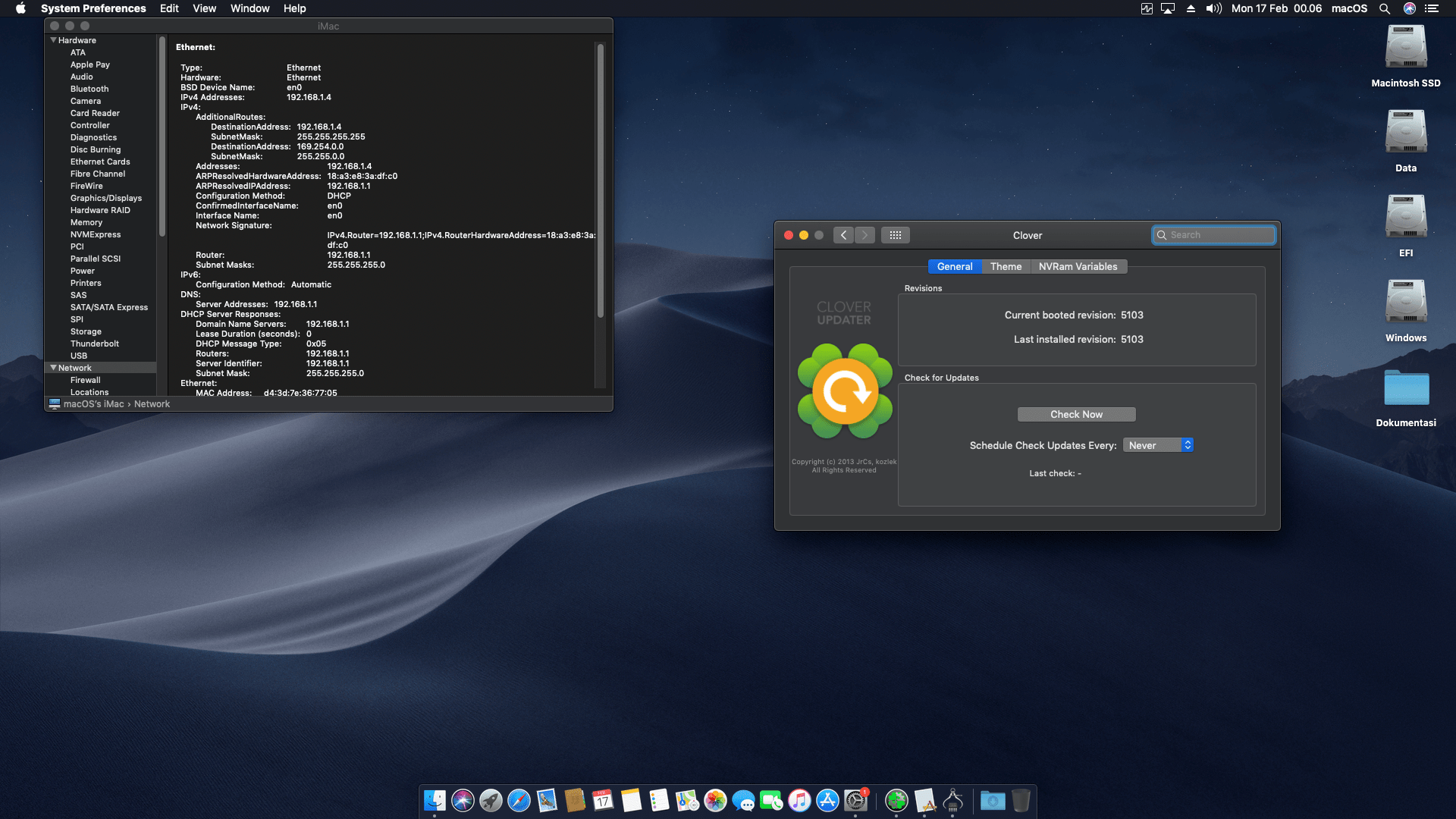Select Firewall under Network

[85, 380]
